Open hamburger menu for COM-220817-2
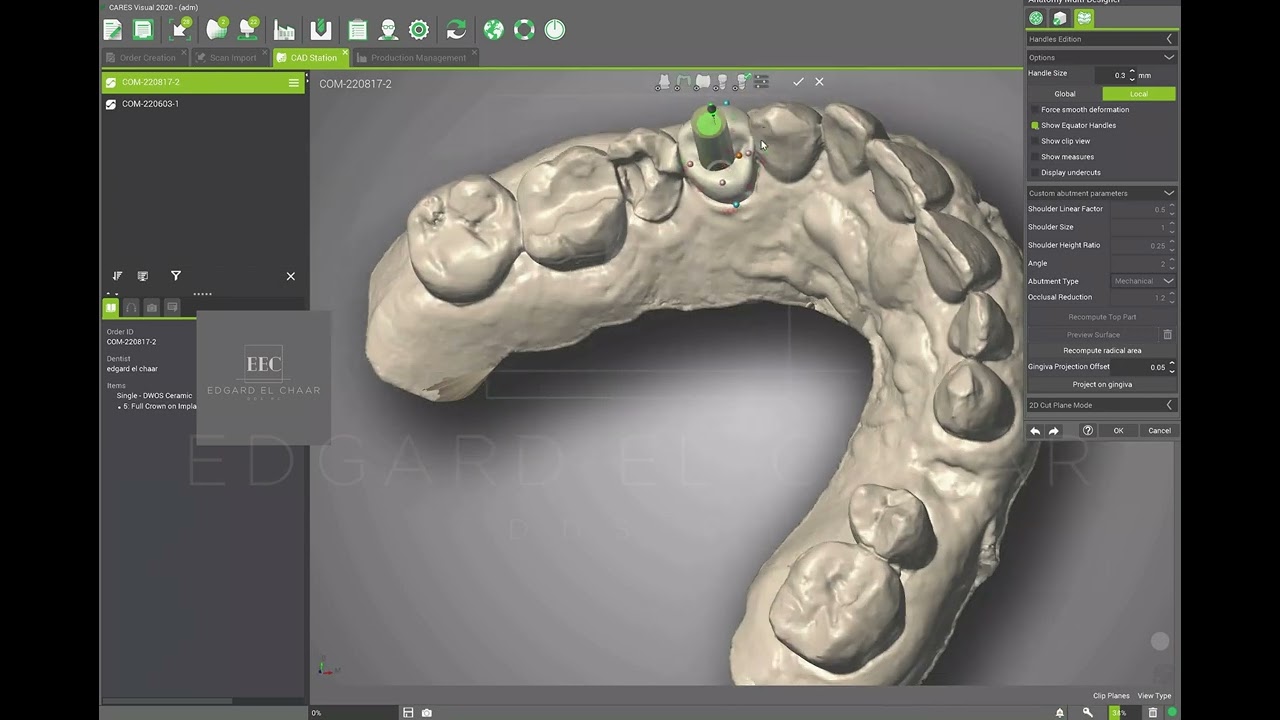 (294, 83)
